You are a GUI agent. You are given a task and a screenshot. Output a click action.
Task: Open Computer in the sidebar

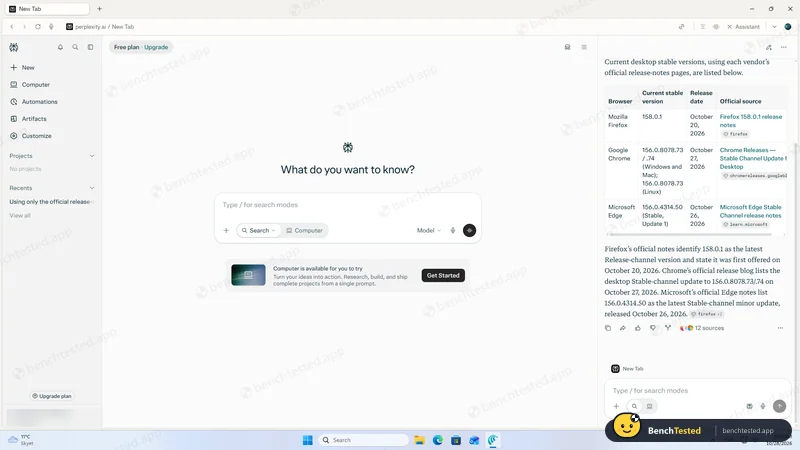tap(30, 85)
